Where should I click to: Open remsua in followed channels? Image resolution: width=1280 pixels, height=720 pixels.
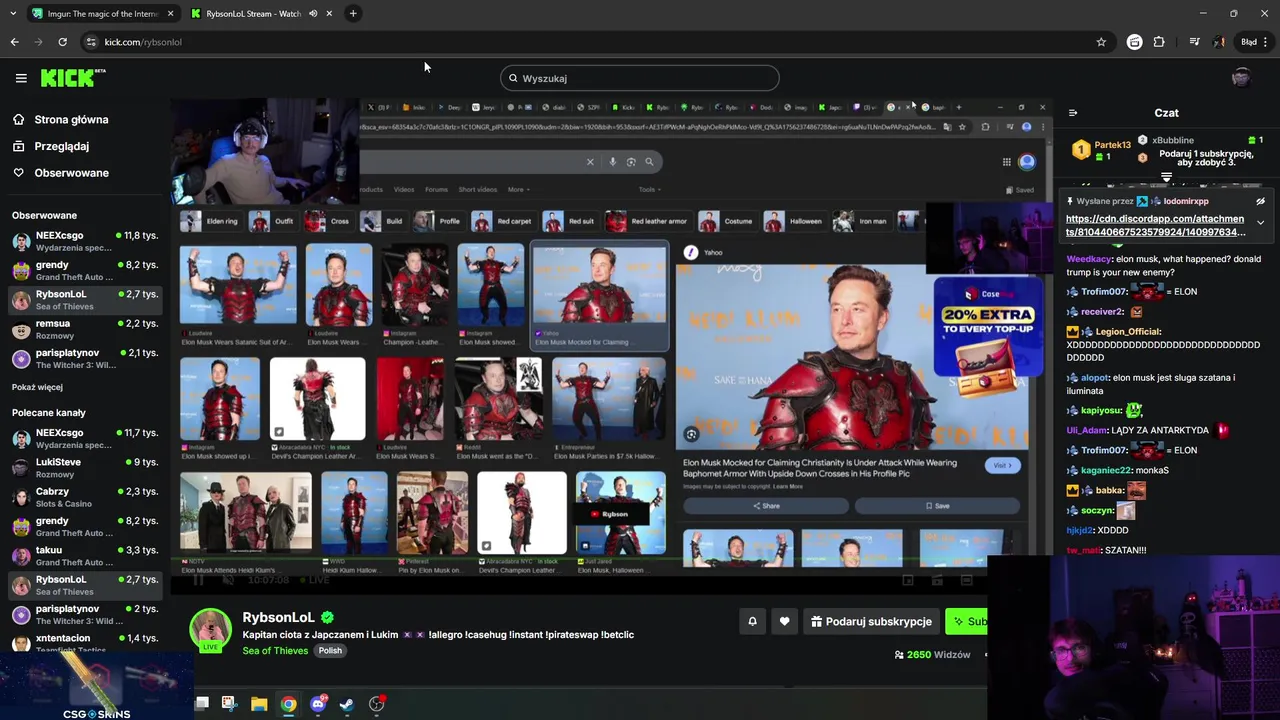coord(84,329)
